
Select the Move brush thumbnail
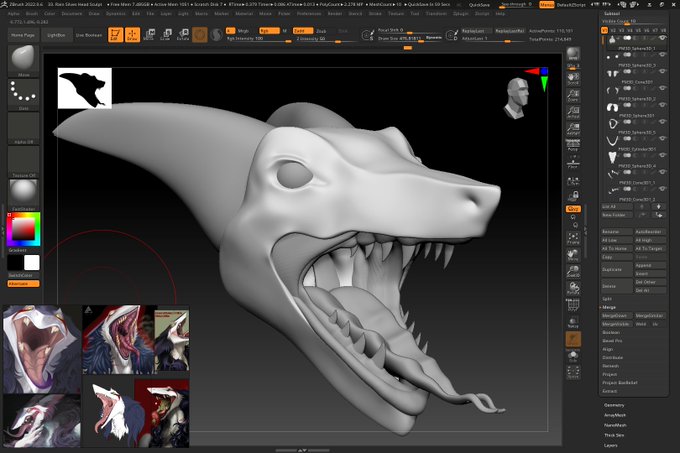pyautogui.click(x=23, y=61)
